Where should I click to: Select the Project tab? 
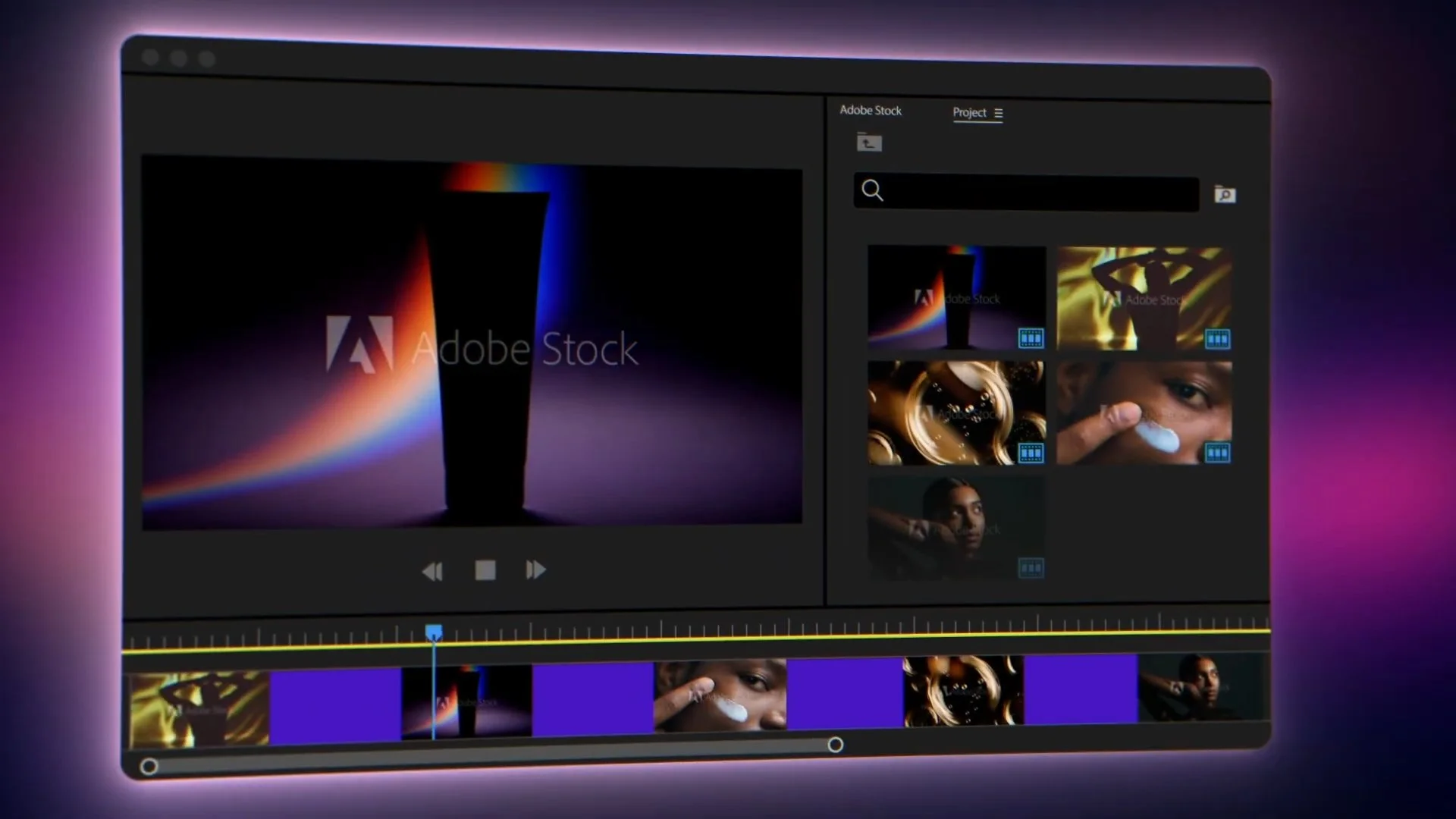tap(969, 112)
